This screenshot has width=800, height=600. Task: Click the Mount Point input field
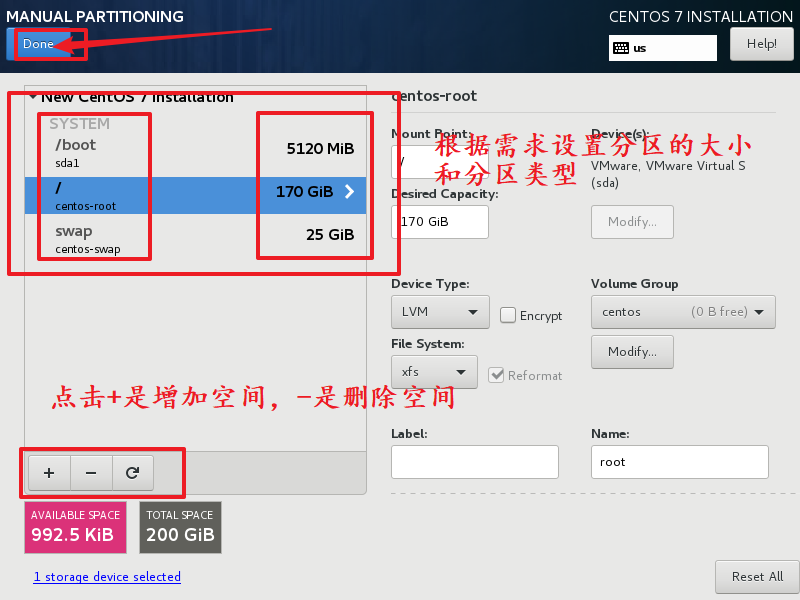(x=440, y=162)
